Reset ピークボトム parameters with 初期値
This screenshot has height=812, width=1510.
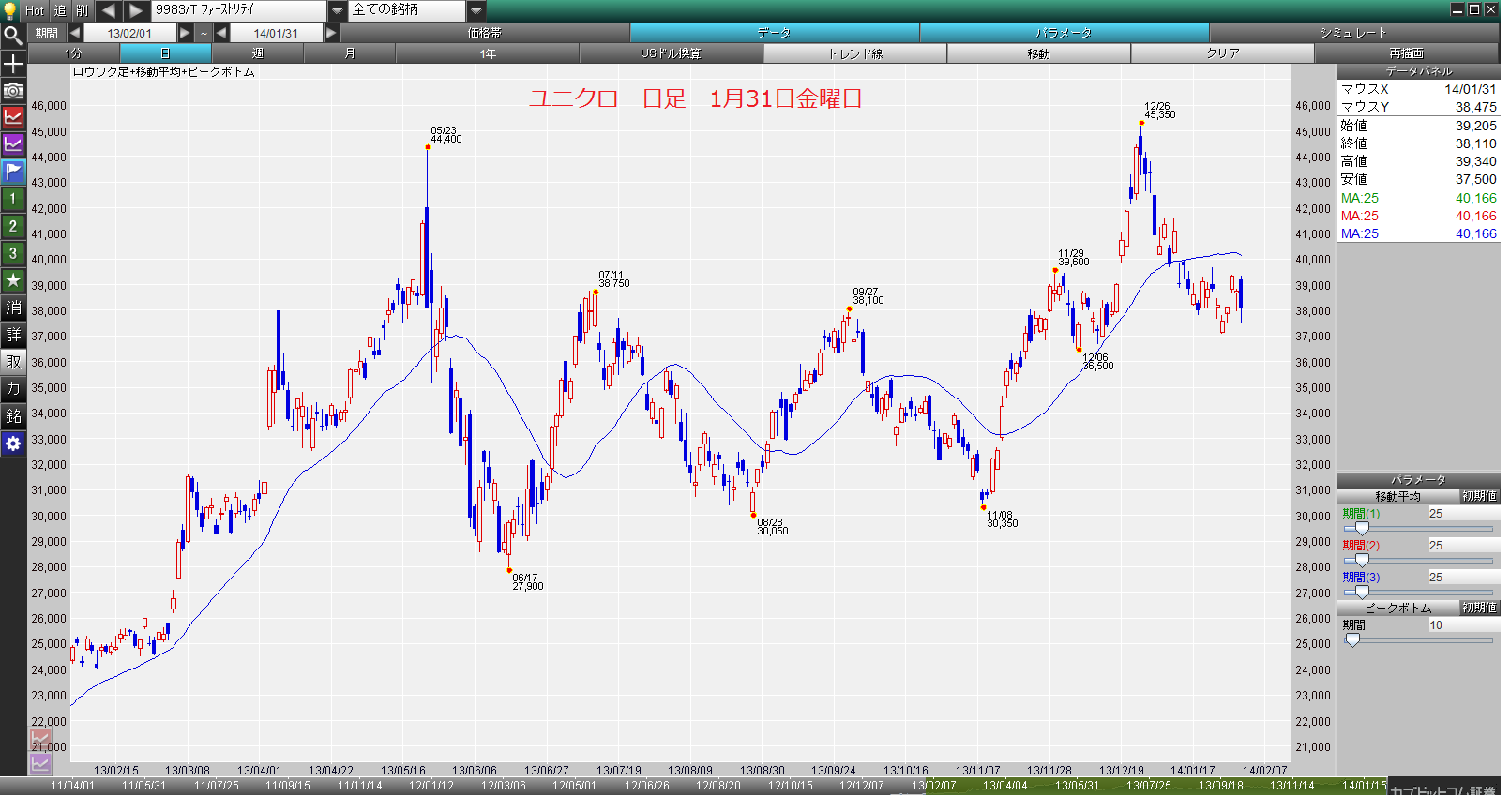pos(1479,608)
